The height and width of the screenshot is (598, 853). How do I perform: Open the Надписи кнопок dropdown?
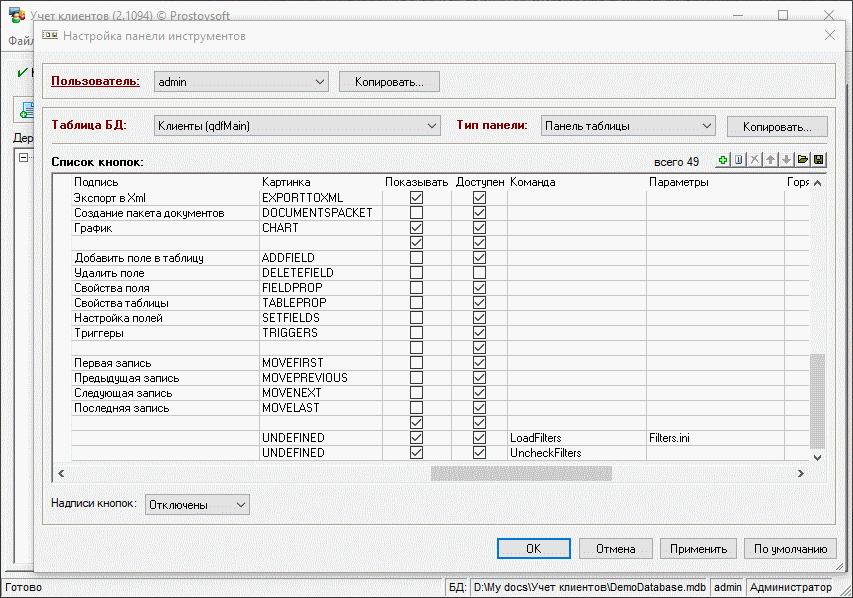coord(240,505)
